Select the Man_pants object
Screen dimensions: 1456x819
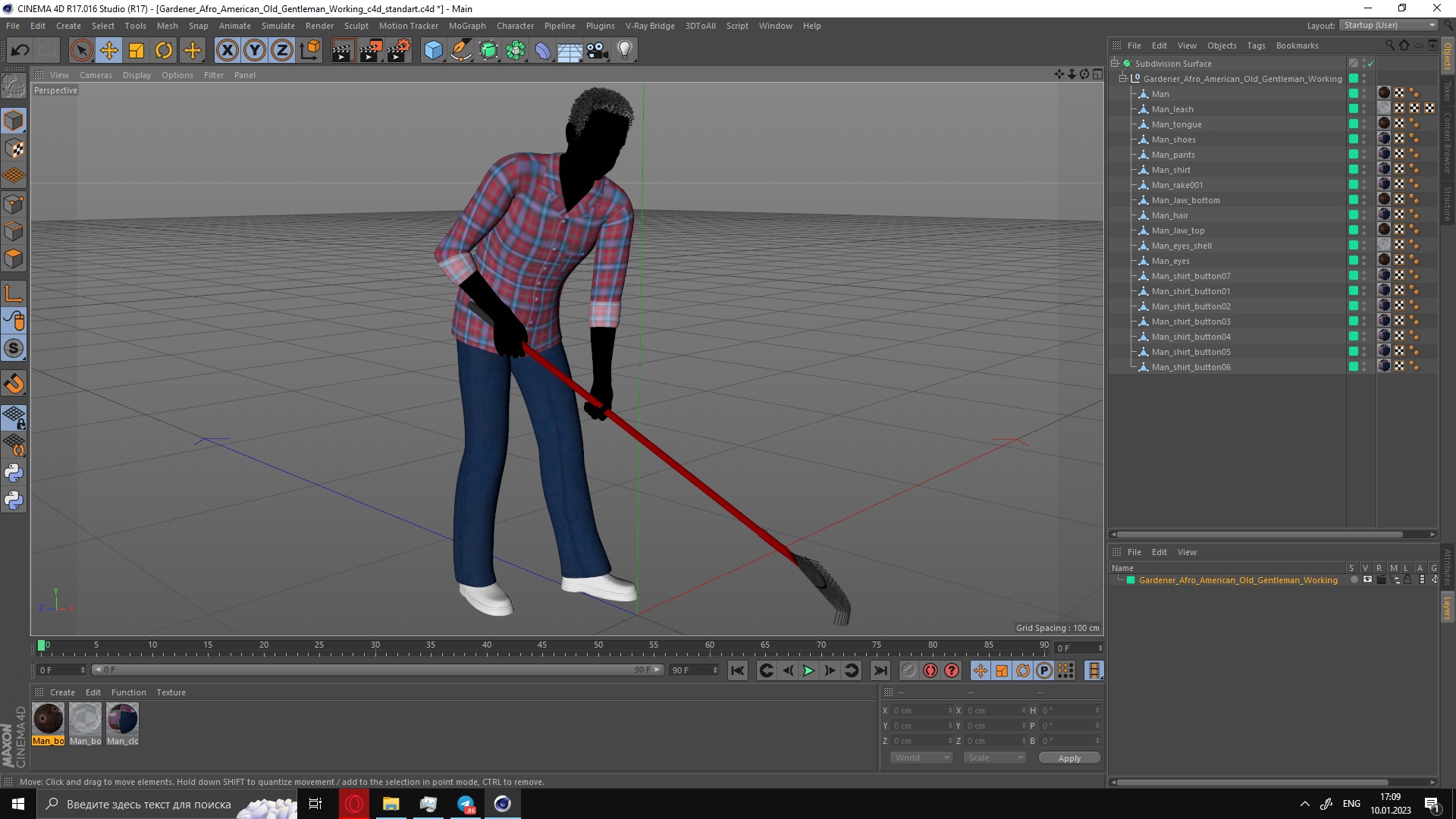coord(1173,155)
